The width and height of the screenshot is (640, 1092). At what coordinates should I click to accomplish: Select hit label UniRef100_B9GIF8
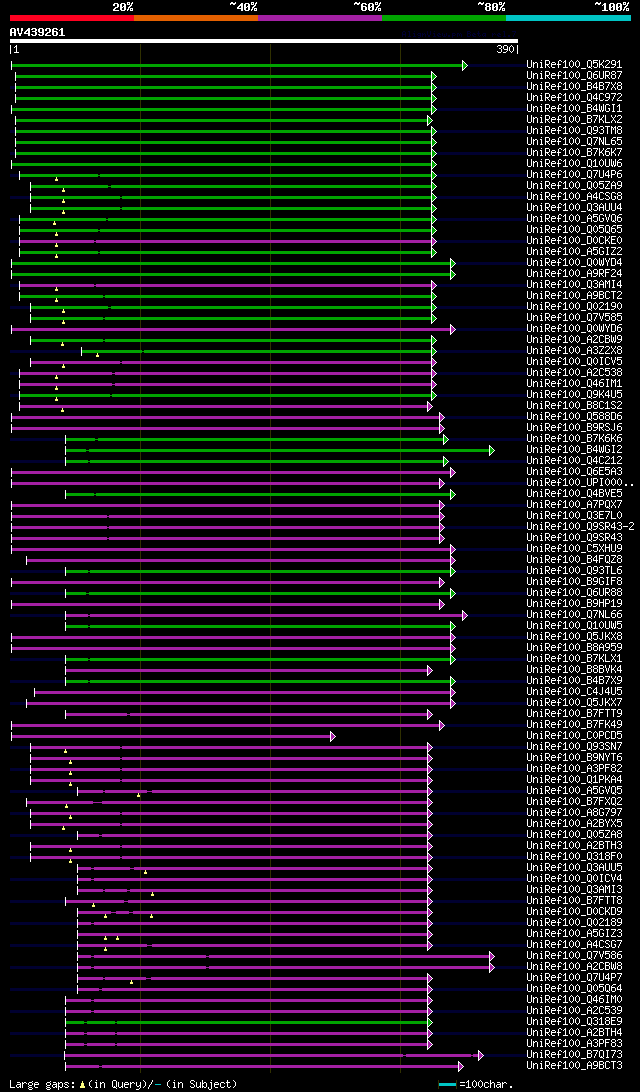pyautogui.click(x=575, y=581)
